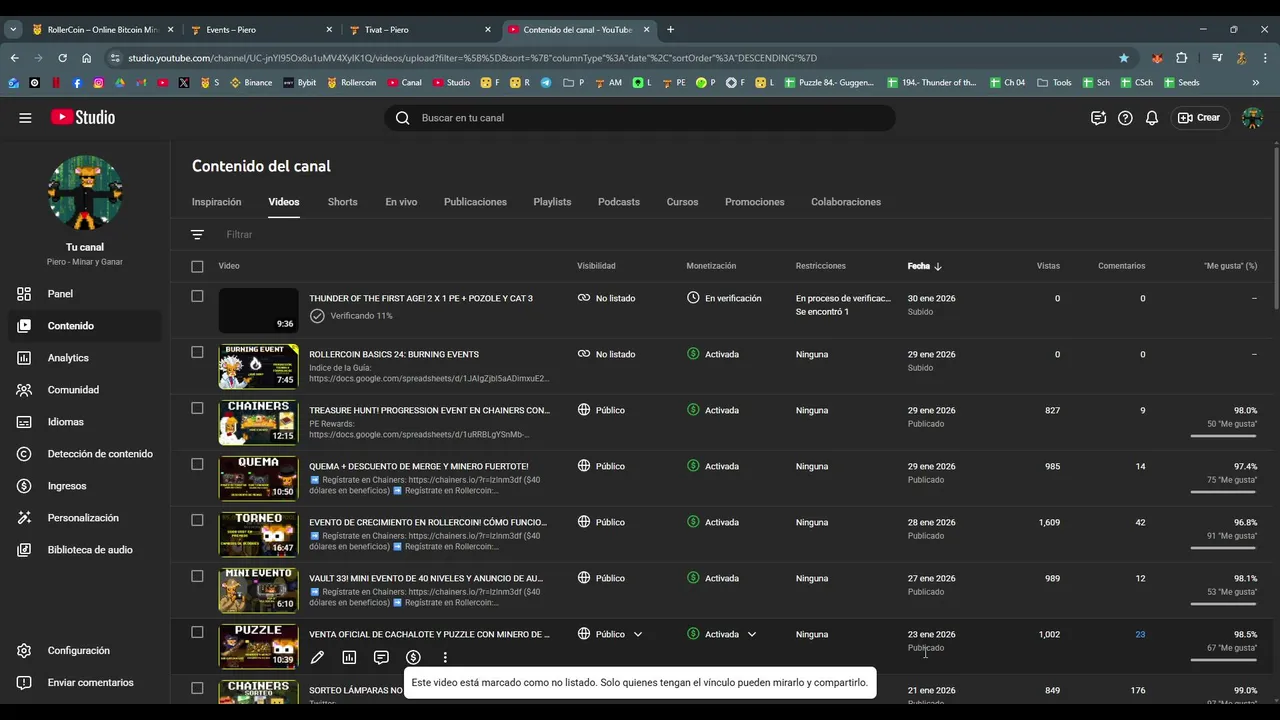This screenshot has height=720, width=1280.
Task: Open the browser extensions puzzle icon
Action: pyautogui.click(x=1182, y=58)
